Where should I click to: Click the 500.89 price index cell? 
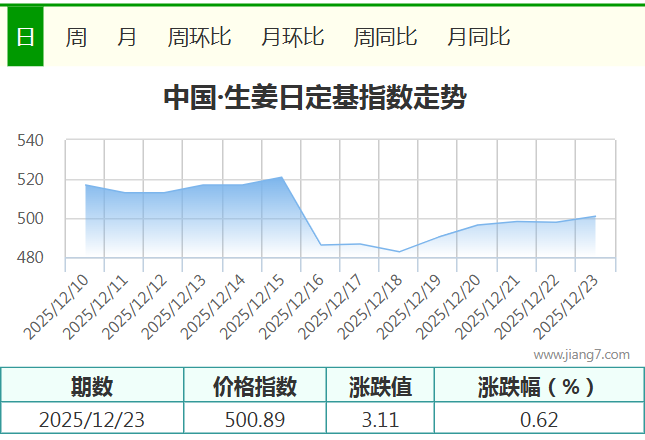coord(255,419)
